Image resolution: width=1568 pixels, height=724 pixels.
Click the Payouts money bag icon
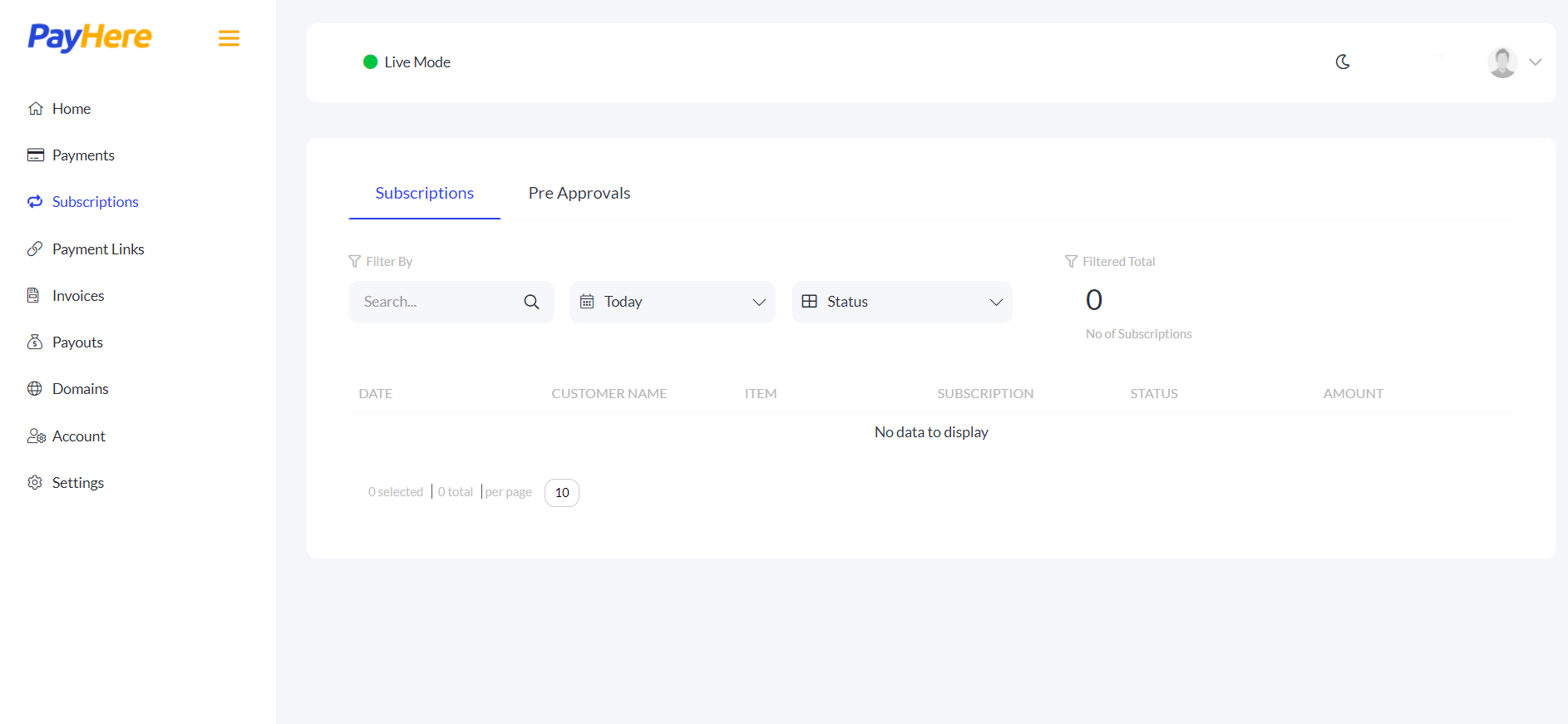click(35, 342)
